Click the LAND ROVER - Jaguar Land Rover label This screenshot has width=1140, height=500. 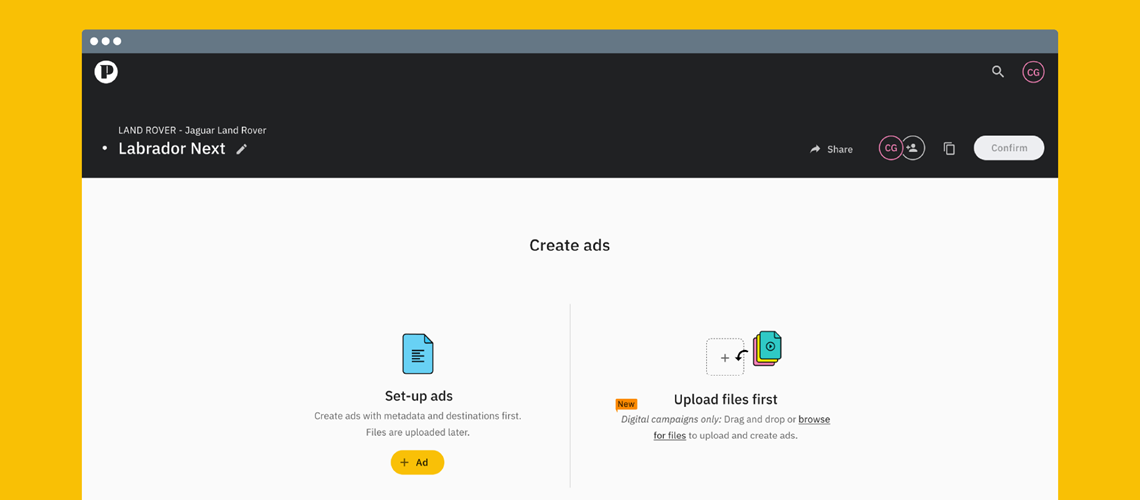(x=192, y=130)
